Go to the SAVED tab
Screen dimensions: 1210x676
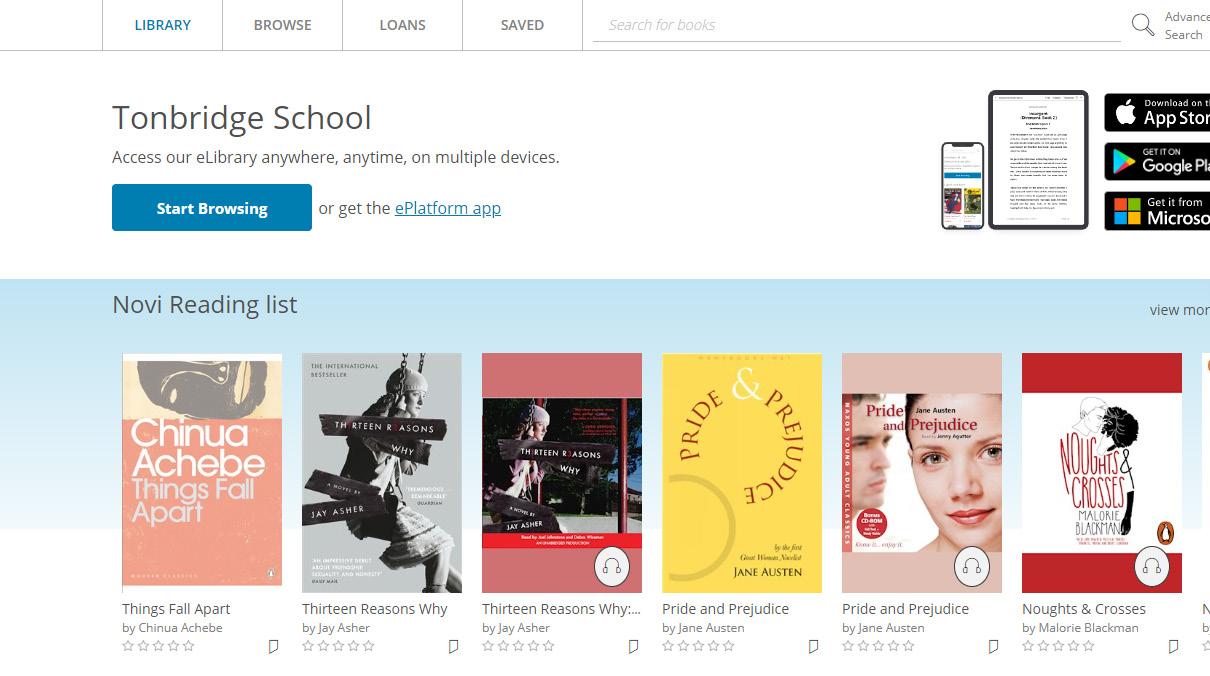pos(522,25)
